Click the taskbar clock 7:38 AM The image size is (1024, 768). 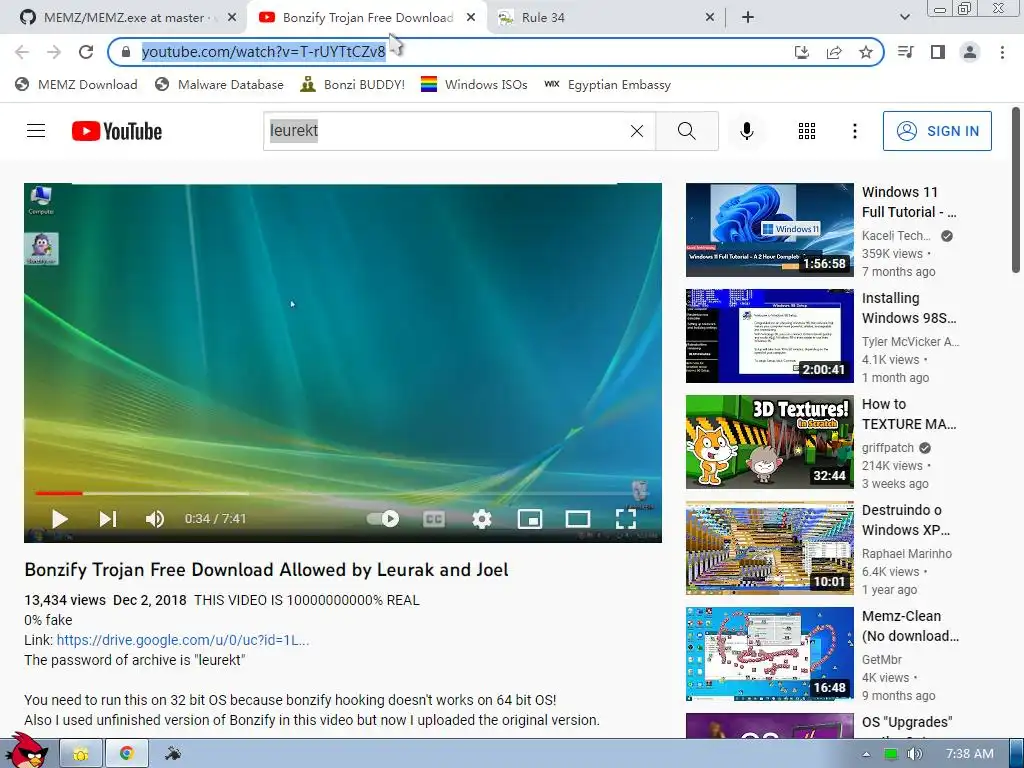click(970, 754)
